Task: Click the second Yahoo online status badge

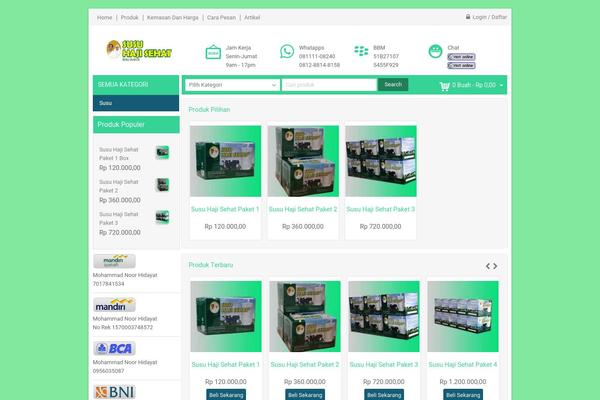Action: coord(461,65)
